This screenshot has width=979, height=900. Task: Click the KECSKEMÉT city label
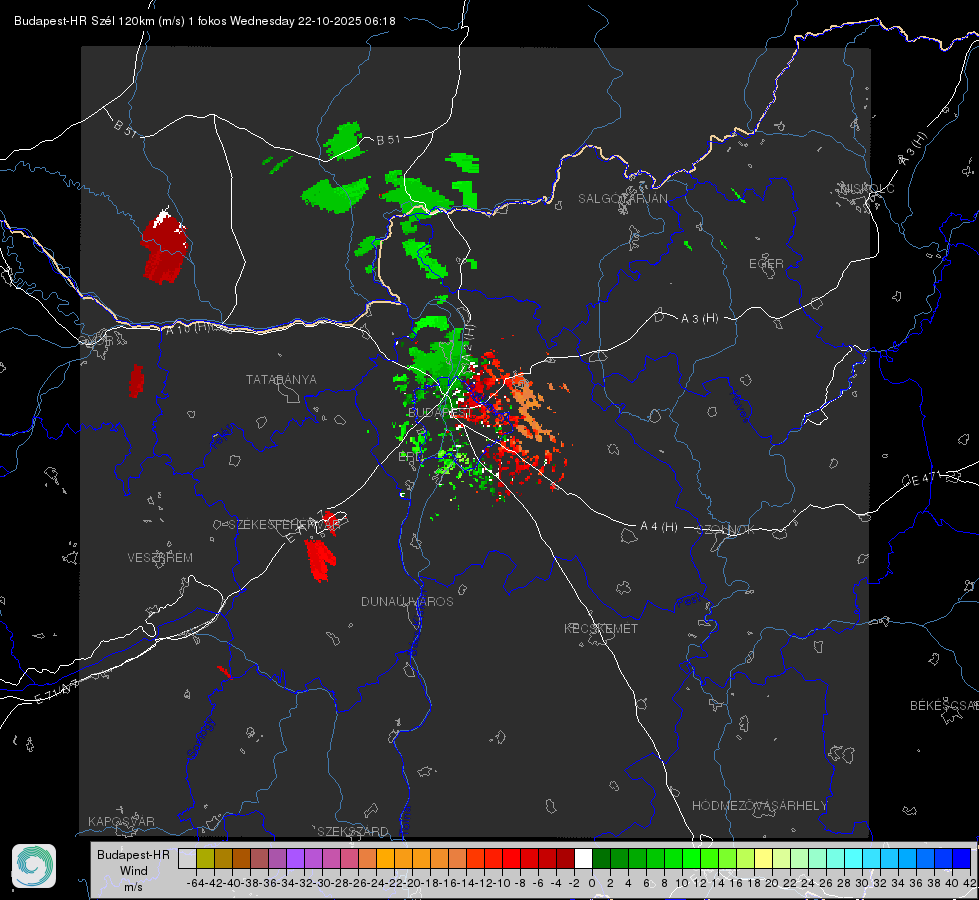coord(601,628)
